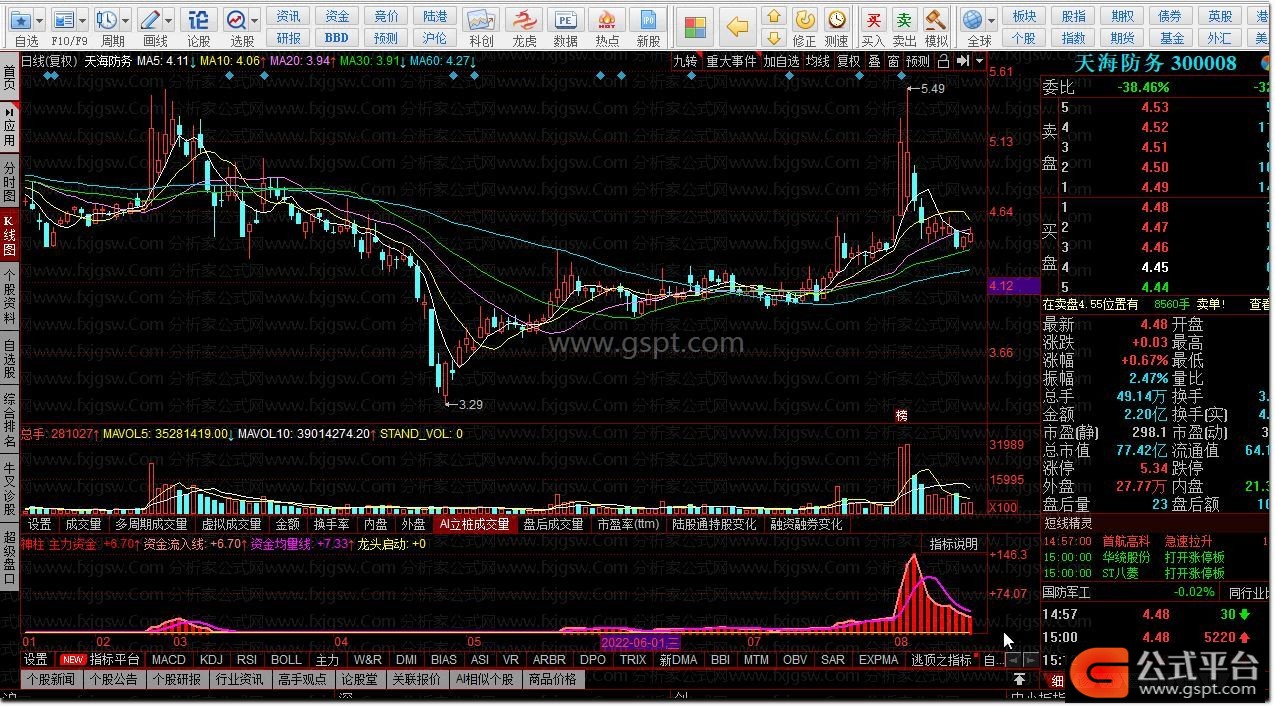The height and width of the screenshot is (706, 1275).
Task: Click the chart lock icon
Action: (943, 61)
